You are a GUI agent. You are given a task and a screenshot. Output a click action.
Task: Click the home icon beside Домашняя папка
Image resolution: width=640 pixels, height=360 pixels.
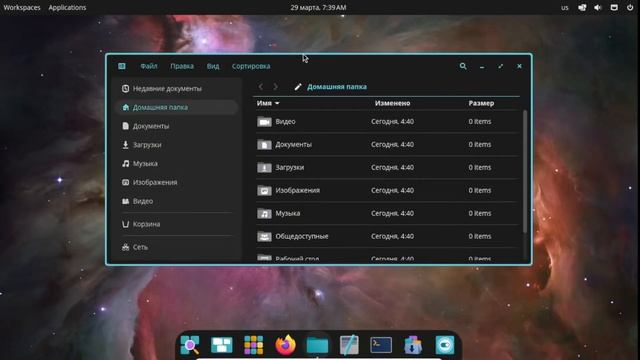click(125, 107)
